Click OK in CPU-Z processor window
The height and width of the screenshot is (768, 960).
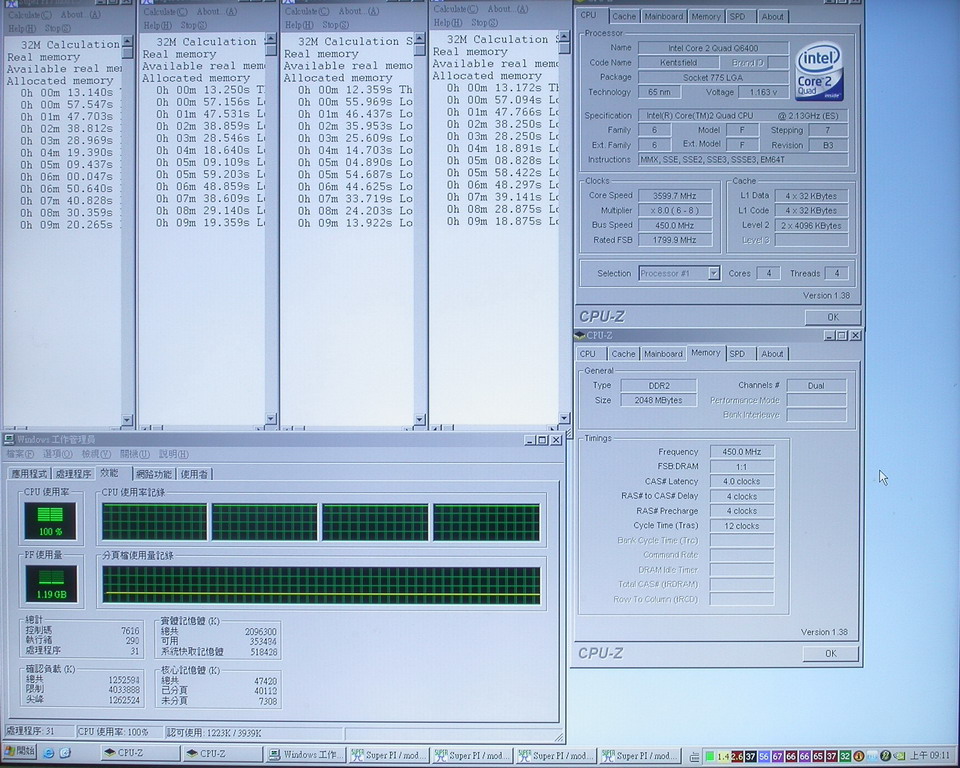point(833,317)
